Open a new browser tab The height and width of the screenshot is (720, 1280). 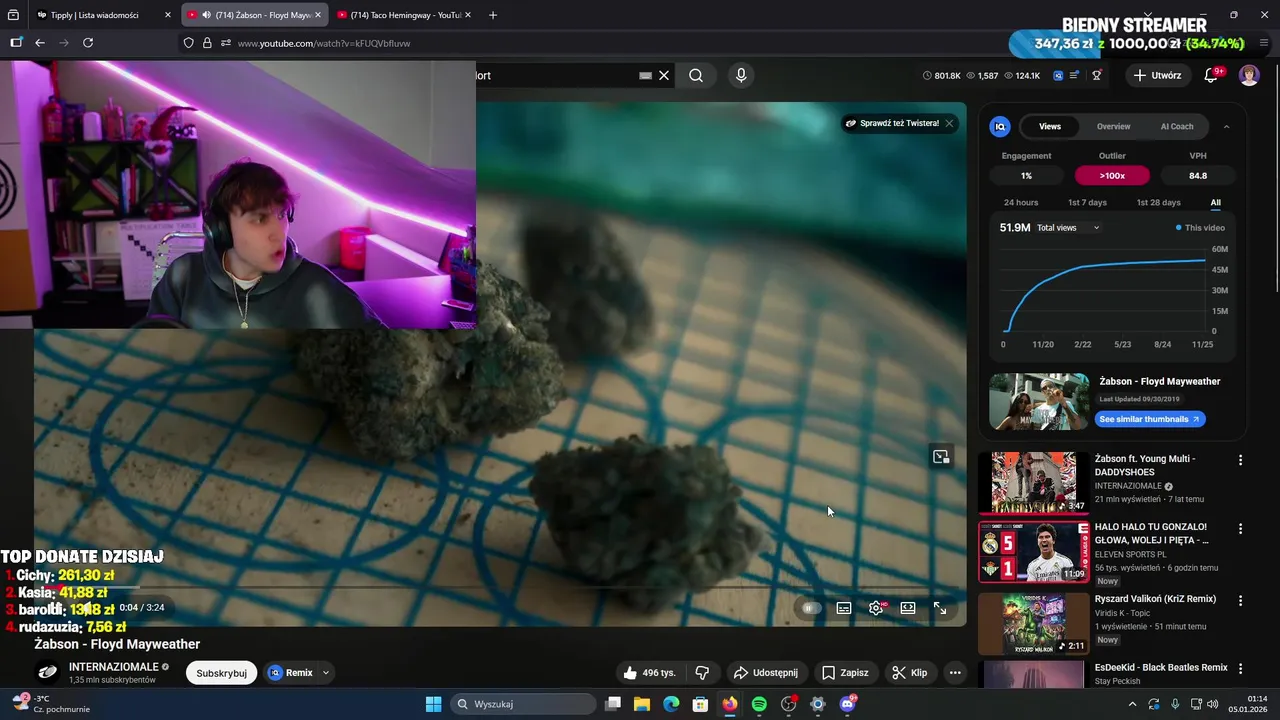pos(493,15)
